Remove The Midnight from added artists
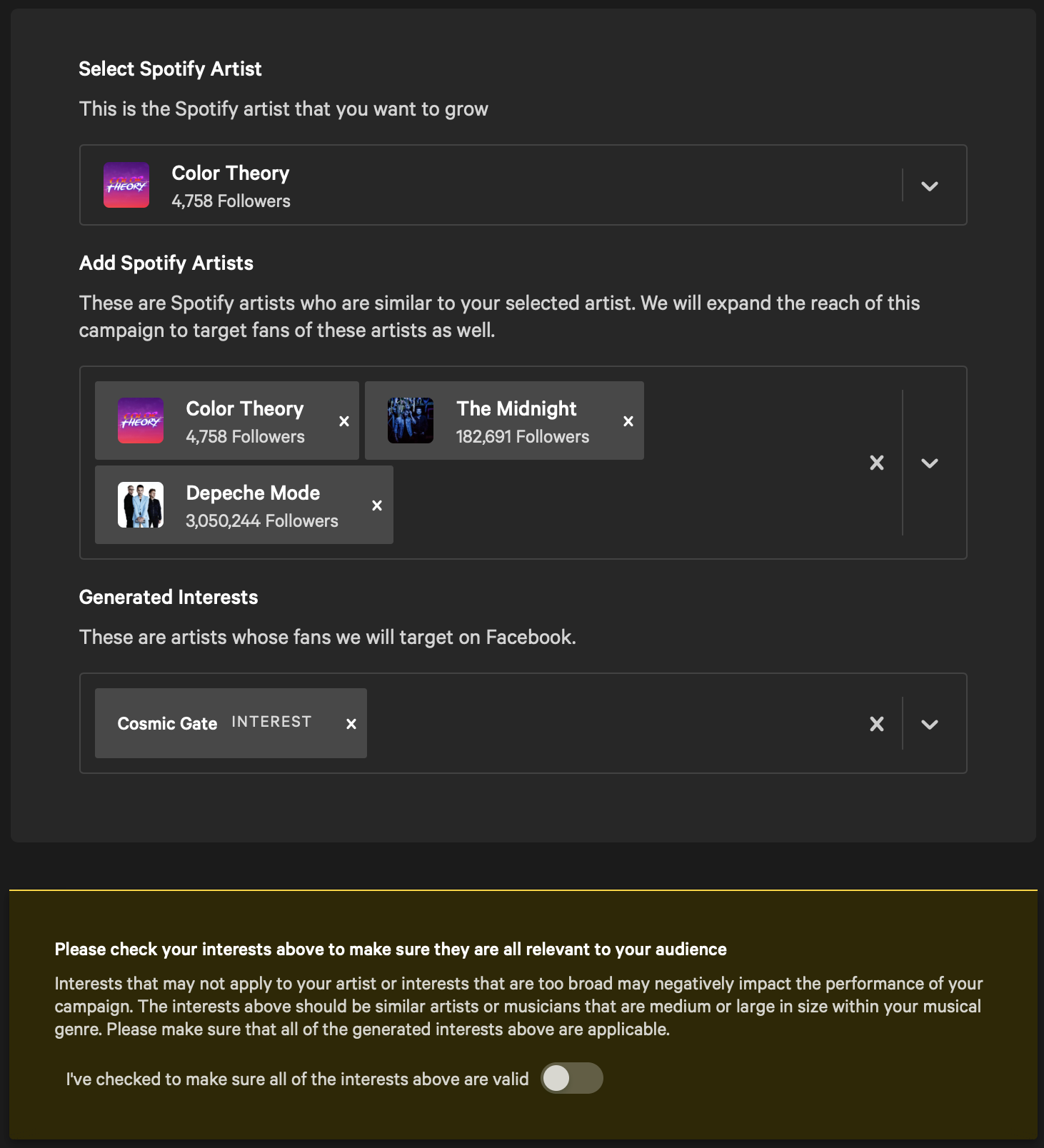 point(628,421)
